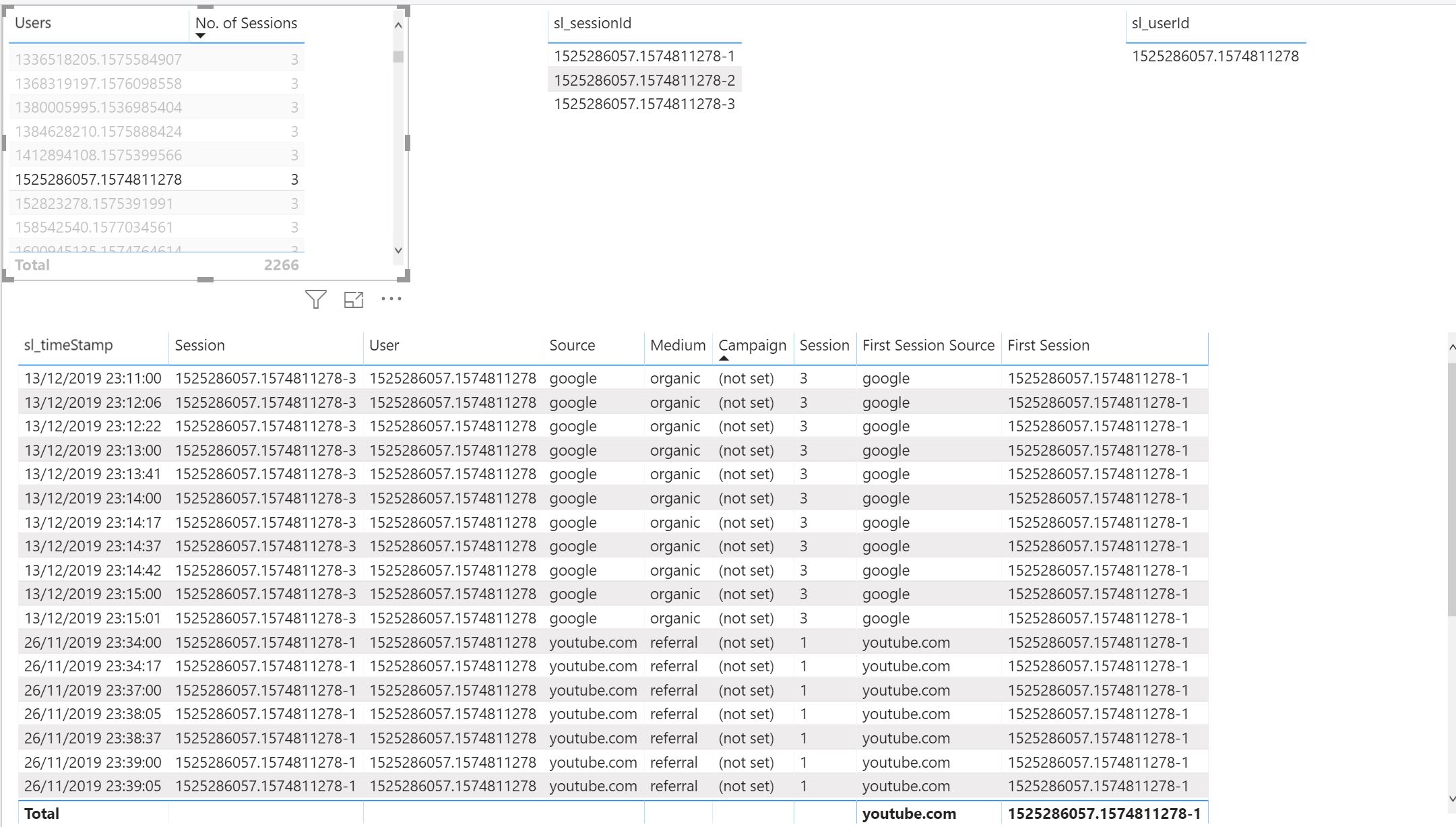The image size is (1456, 827).
Task: Open the visual filter icon
Action: pyautogui.click(x=315, y=299)
